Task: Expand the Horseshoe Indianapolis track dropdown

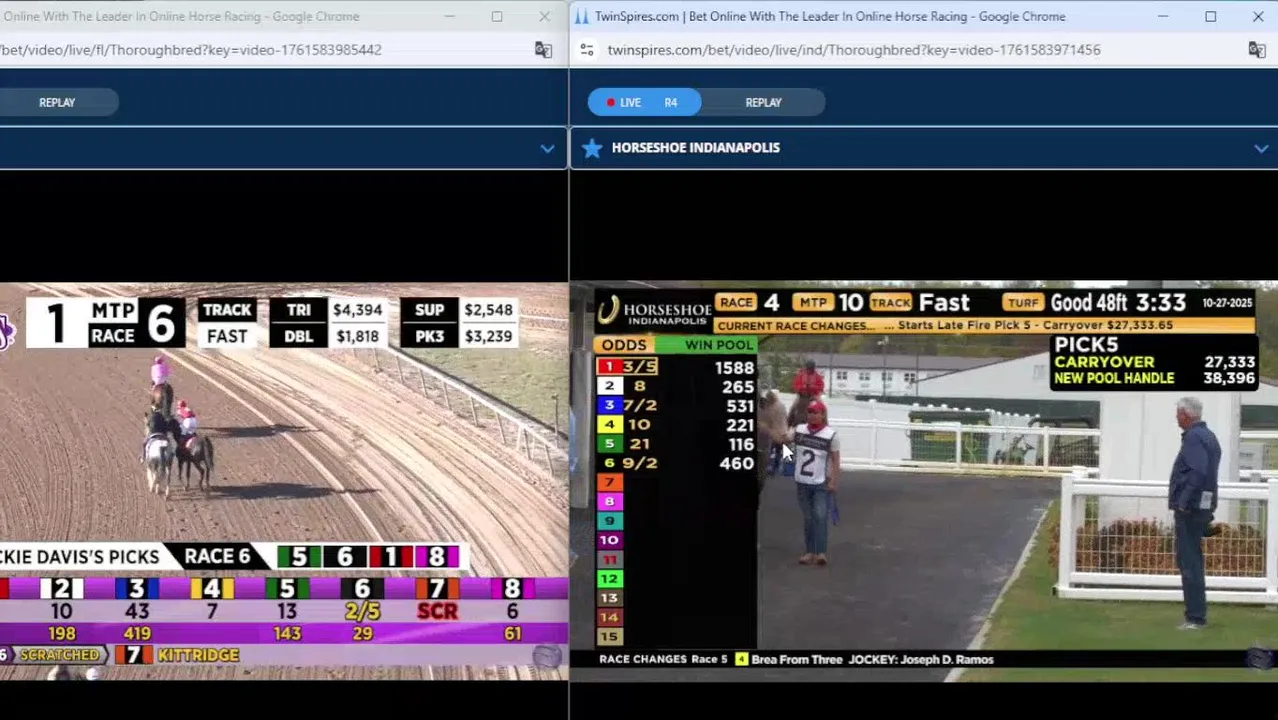Action: pyautogui.click(x=1261, y=148)
